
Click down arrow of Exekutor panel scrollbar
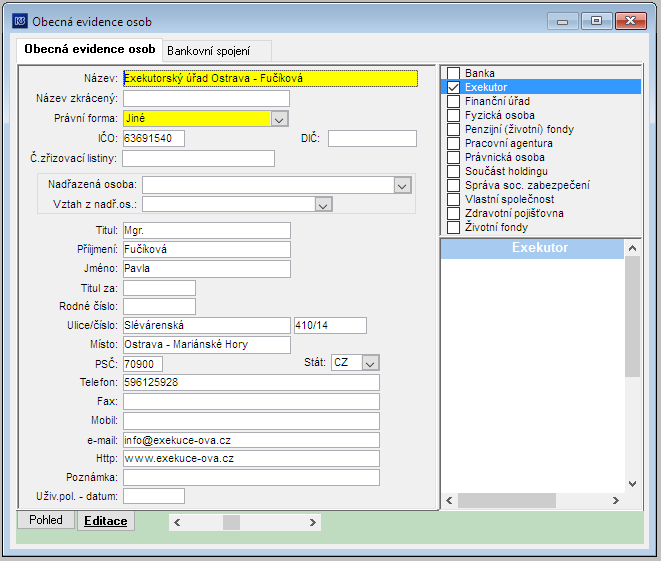pos(632,484)
